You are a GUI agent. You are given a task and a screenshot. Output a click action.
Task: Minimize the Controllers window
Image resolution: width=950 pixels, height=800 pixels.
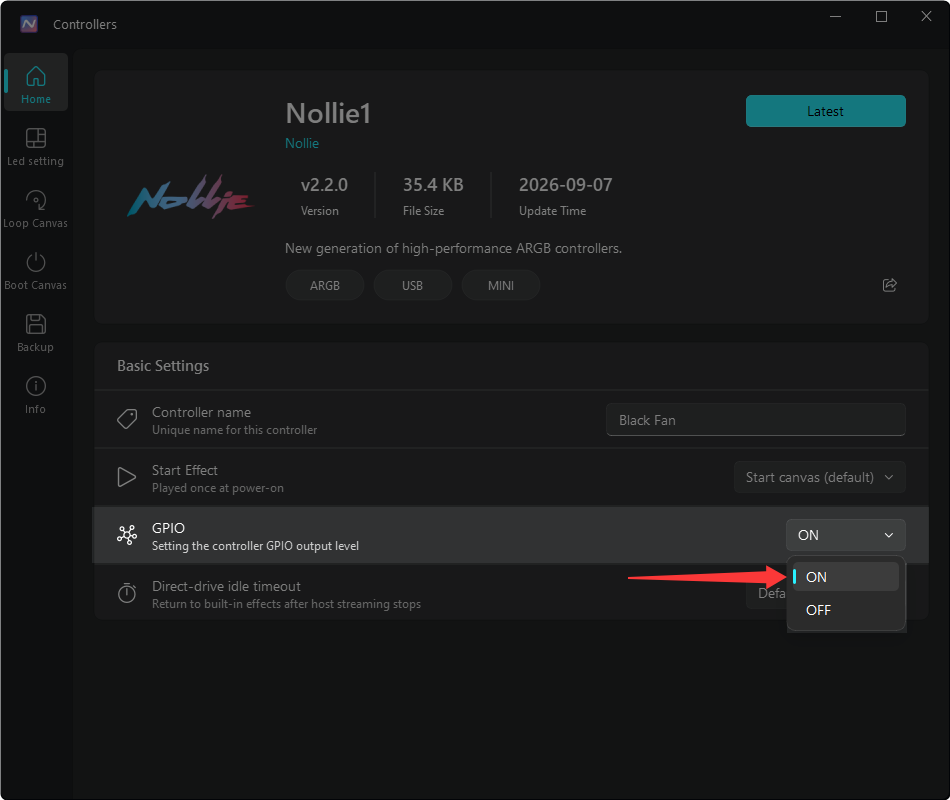click(835, 16)
